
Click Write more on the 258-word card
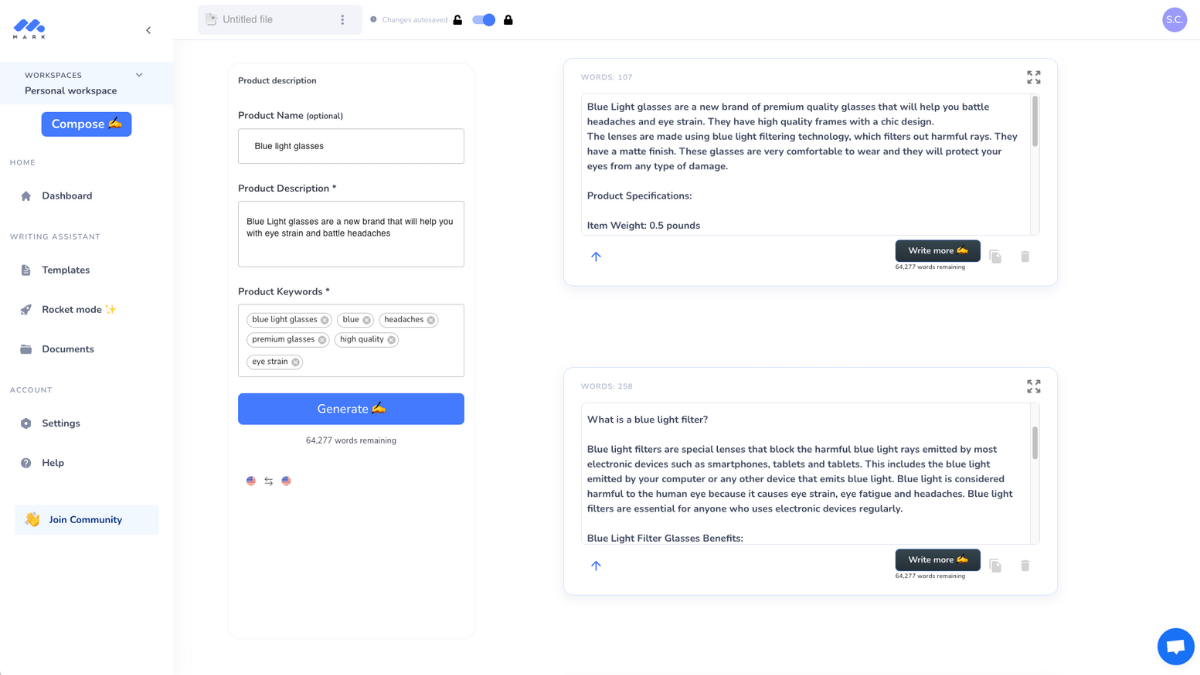938,559
